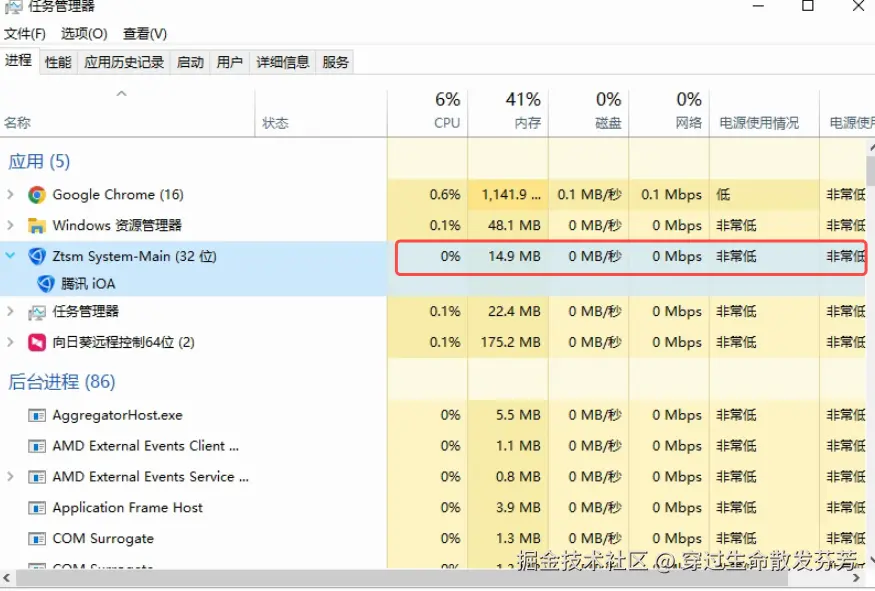Open the 选项(O) menu
The height and width of the screenshot is (591, 875).
click(84, 34)
